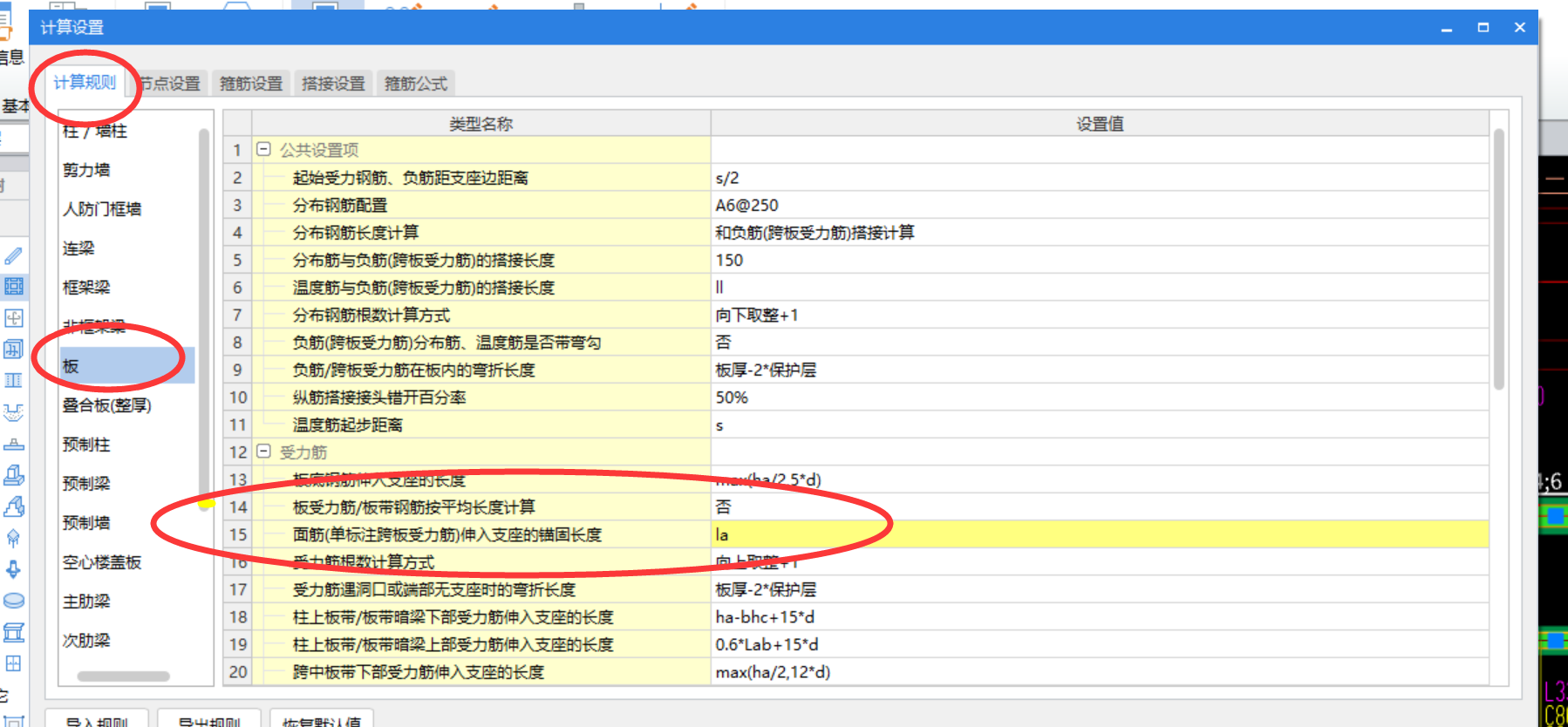Image resolution: width=1568 pixels, height=727 pixels.
Task: Open the 箍筋设置 tab
Action: pos(251,84)
